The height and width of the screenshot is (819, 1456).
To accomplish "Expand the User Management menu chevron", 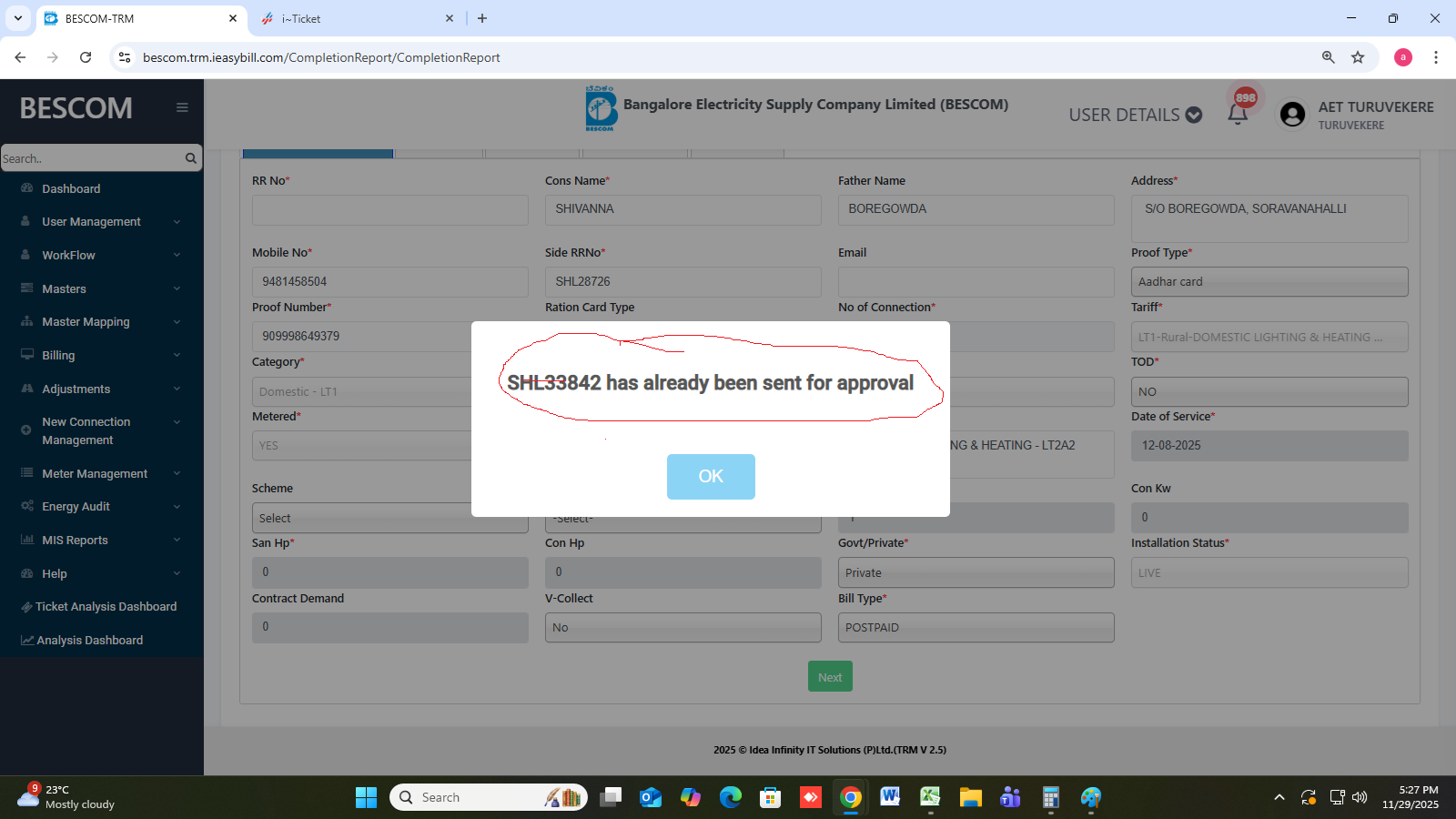I will pos(177,222).
